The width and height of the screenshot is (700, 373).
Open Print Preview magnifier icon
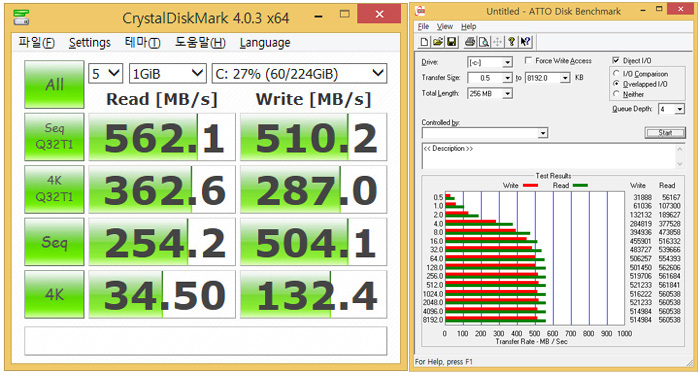click(x=483, y=42)
